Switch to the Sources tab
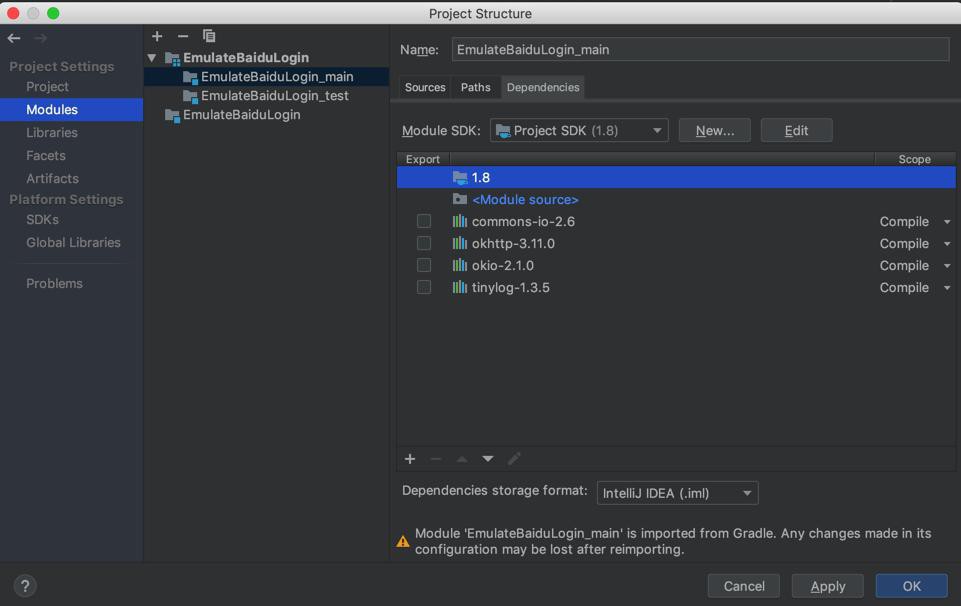Image resolution: width=961 pixels, height=606 pixels. click(425, 87)
